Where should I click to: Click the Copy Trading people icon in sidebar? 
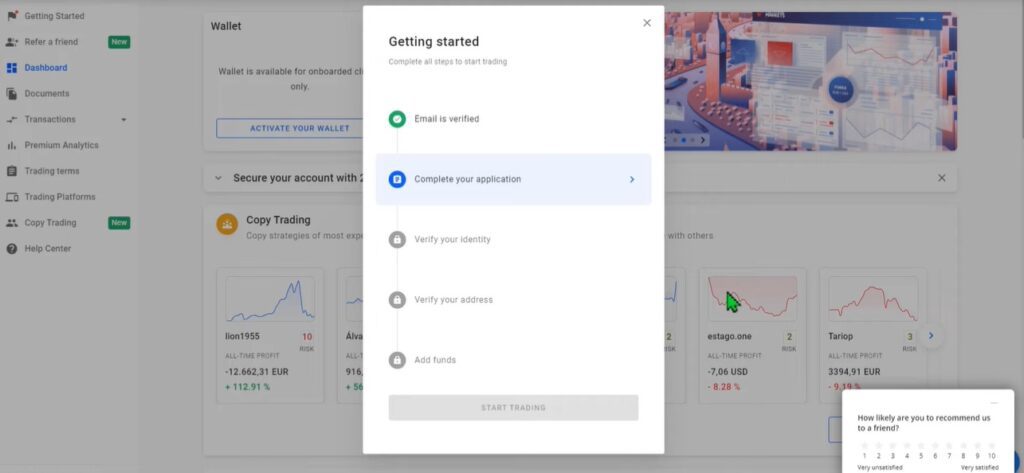click(12, 223)
